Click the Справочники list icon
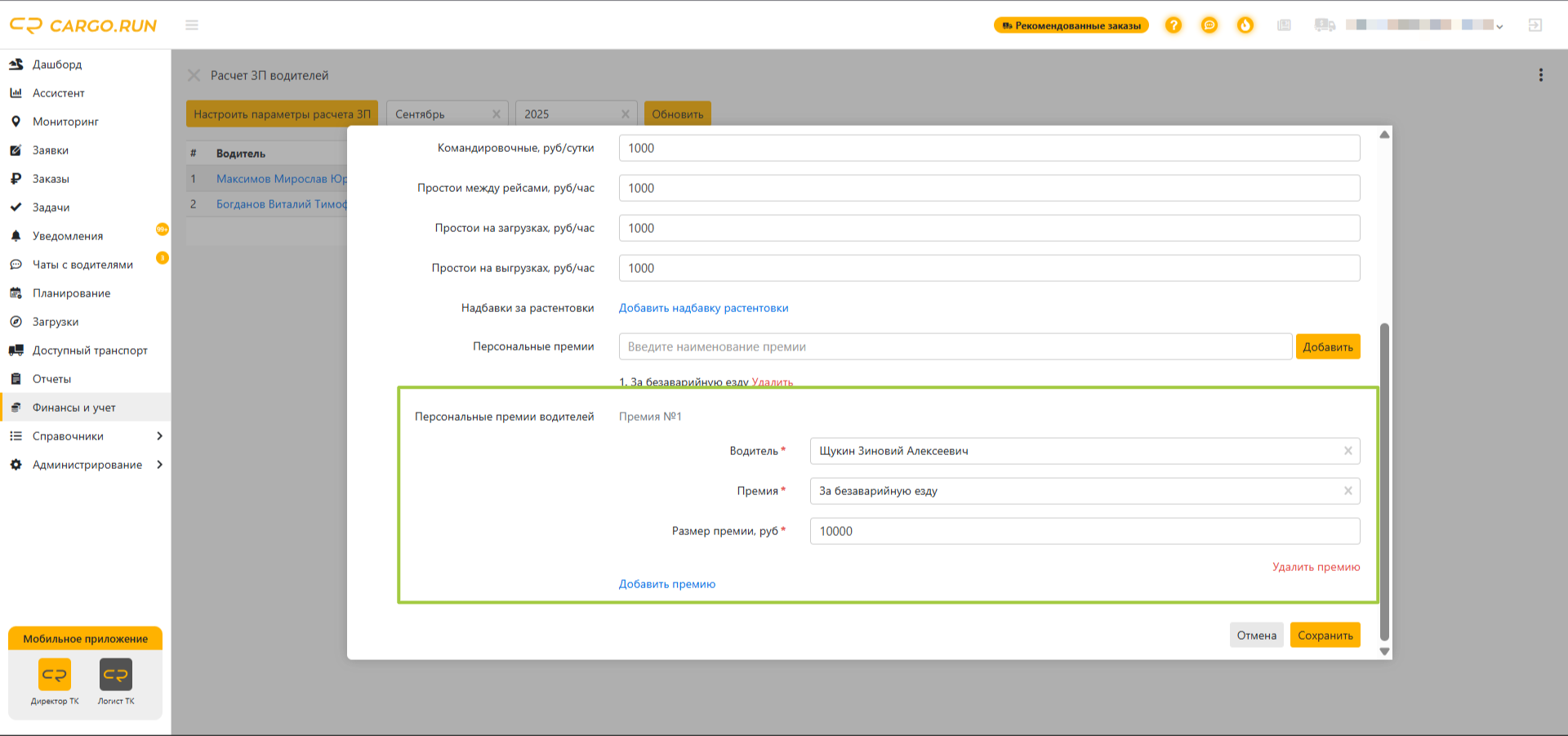The height and width of the screenshot is (736, 1568). (x=16, y=436)
